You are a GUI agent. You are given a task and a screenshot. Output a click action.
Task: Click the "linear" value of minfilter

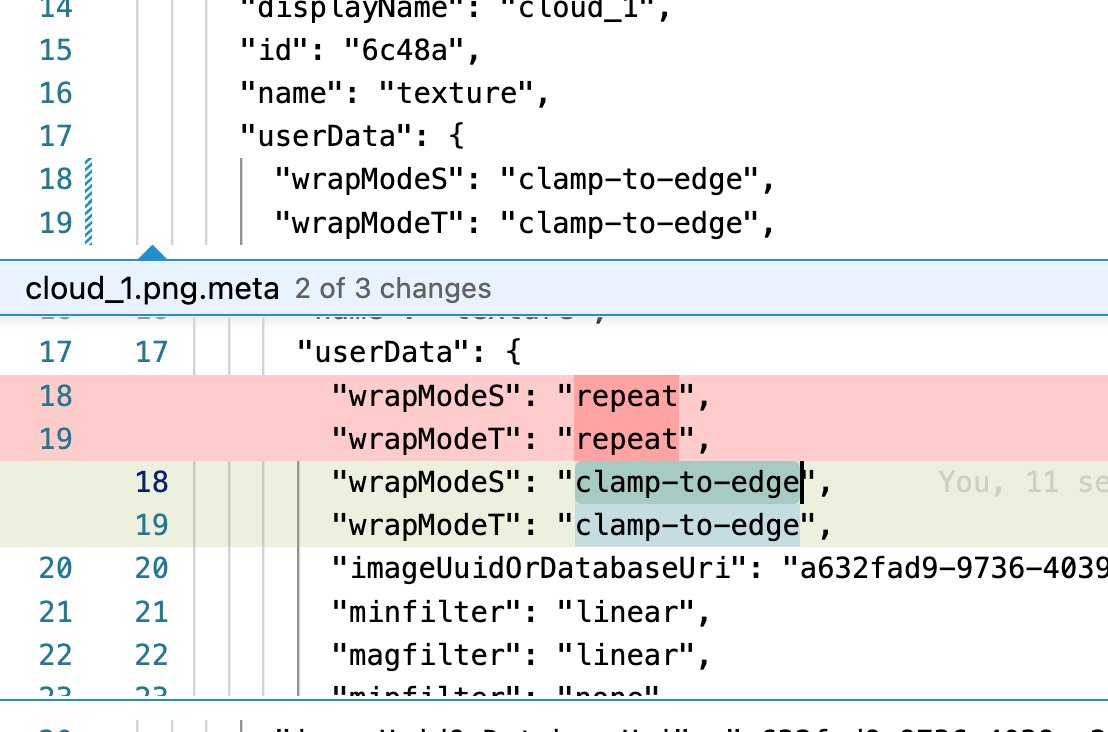(x=620, y=610)
